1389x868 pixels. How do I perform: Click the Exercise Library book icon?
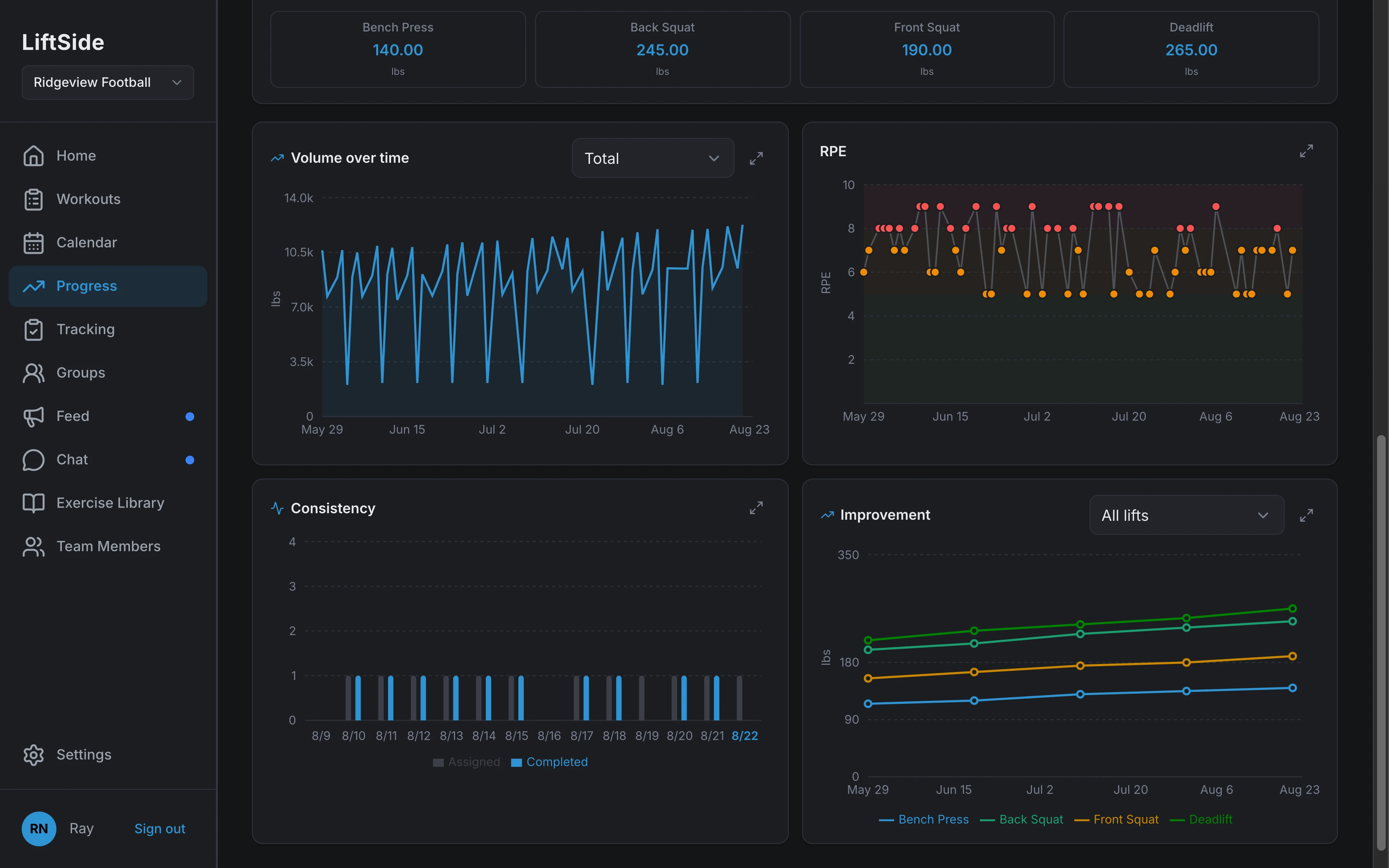tap(33, 503)
